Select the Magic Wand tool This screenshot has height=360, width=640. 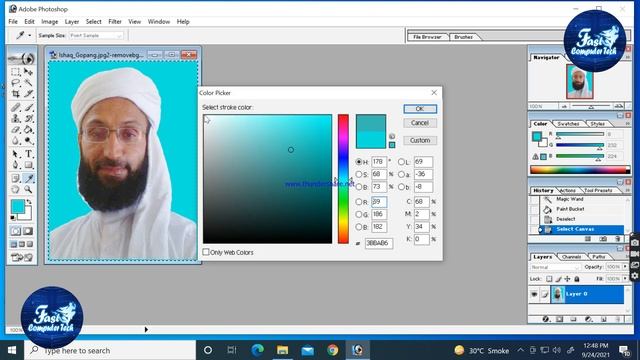28,83
